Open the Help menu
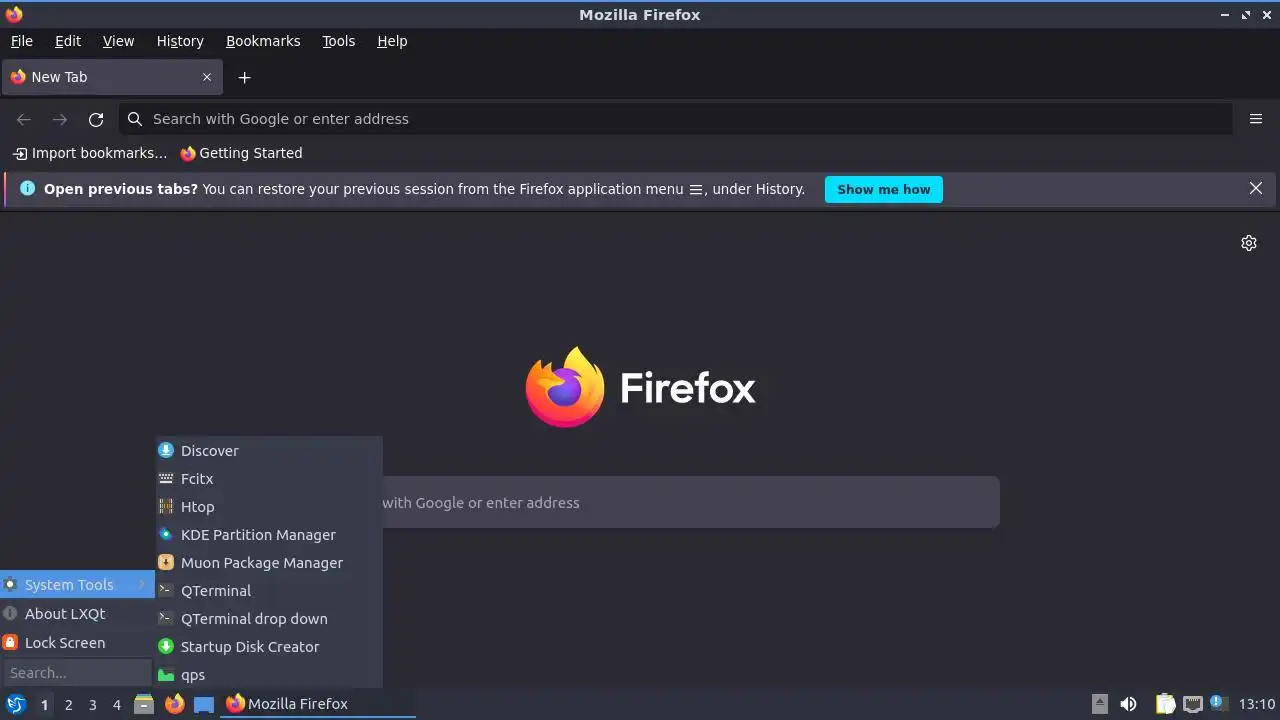The image size is (1280, 720). pyautogui.click(x=392, y=41)
